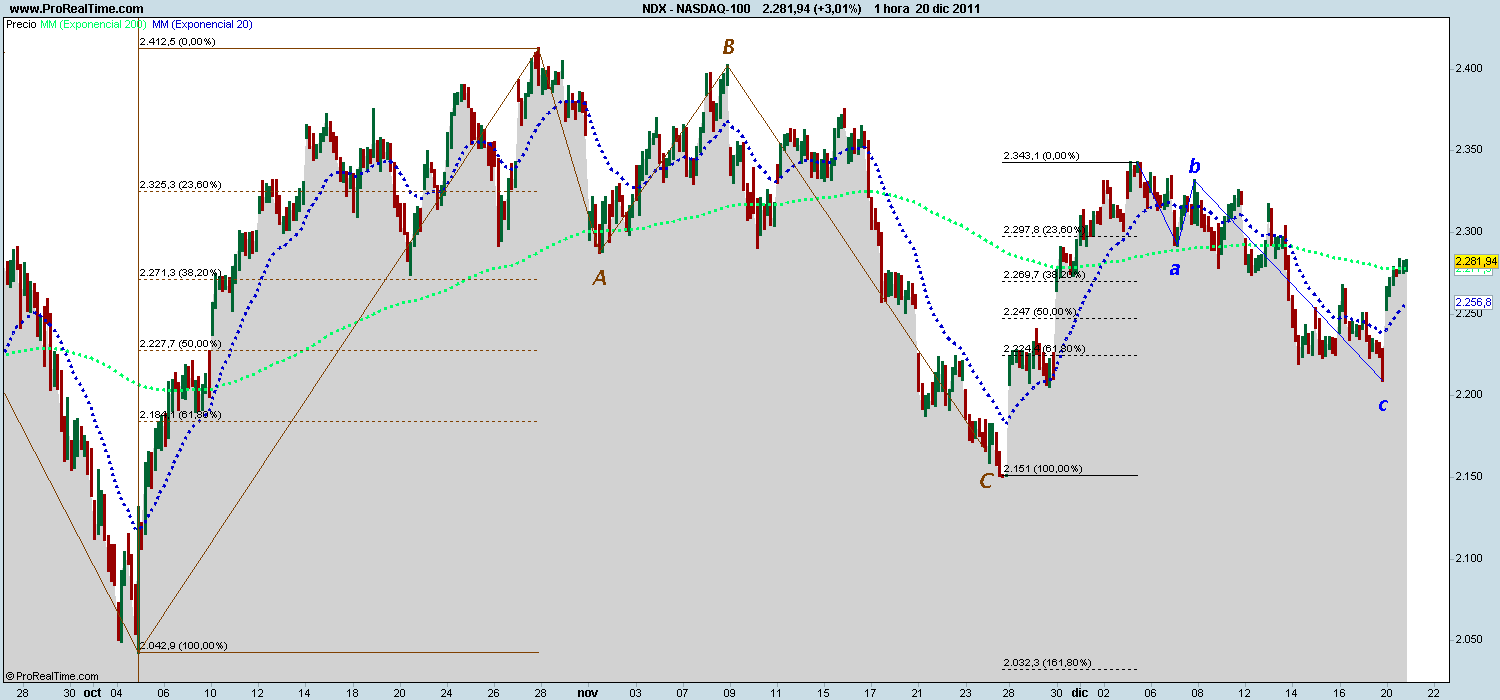1500x700 pixels.
Task: Click the '10' date label on time axis
Action: click(210, 691)
